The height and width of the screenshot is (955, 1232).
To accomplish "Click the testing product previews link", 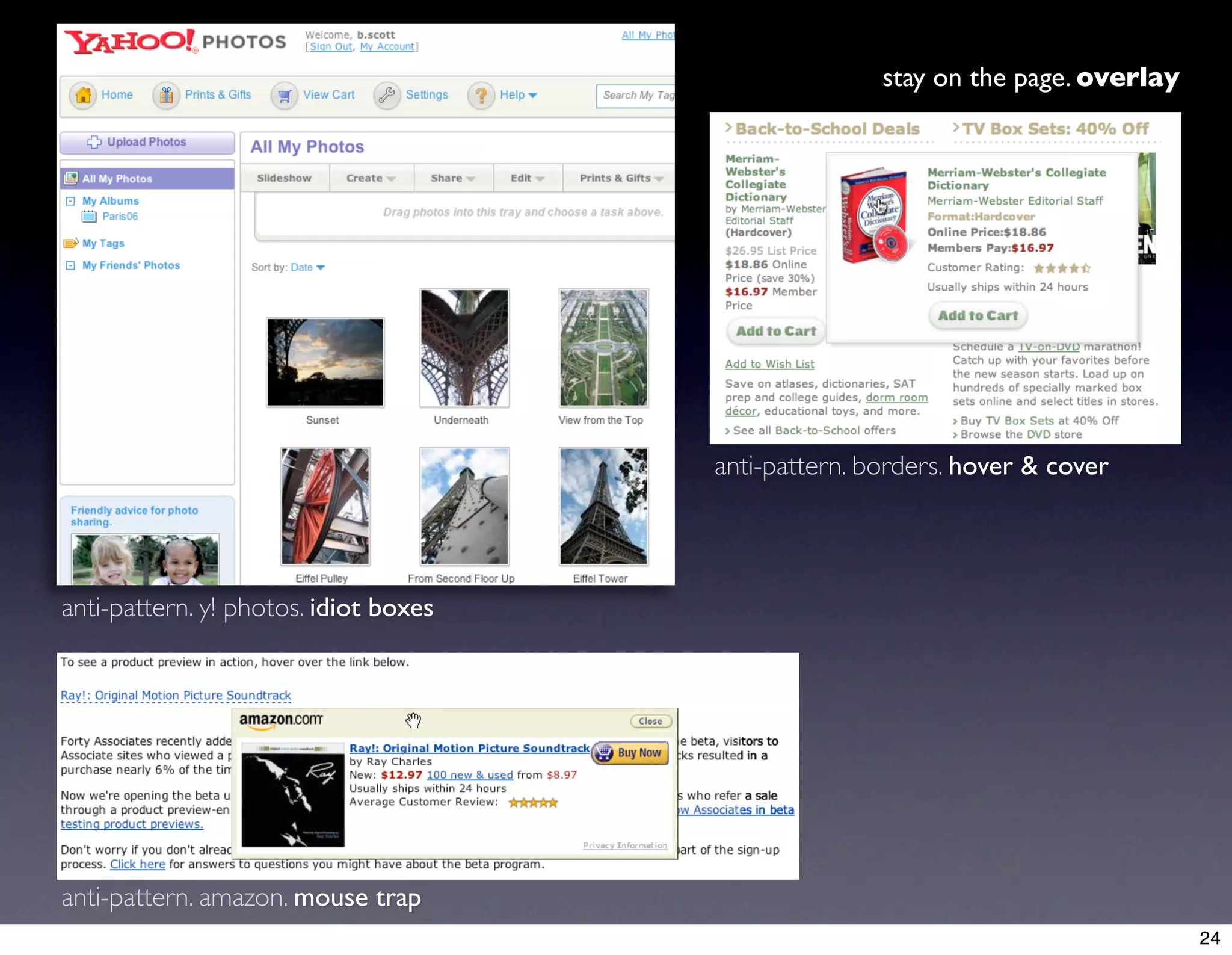I will click(132, 824).
